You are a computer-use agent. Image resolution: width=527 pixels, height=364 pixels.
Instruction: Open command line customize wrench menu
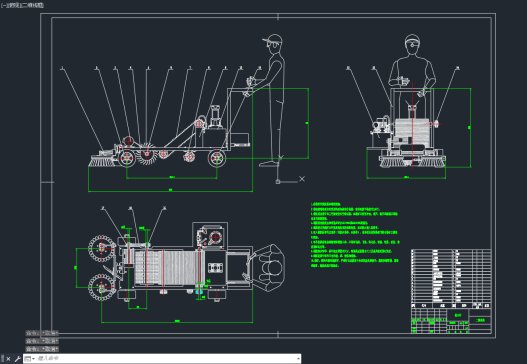pos(17,359)
